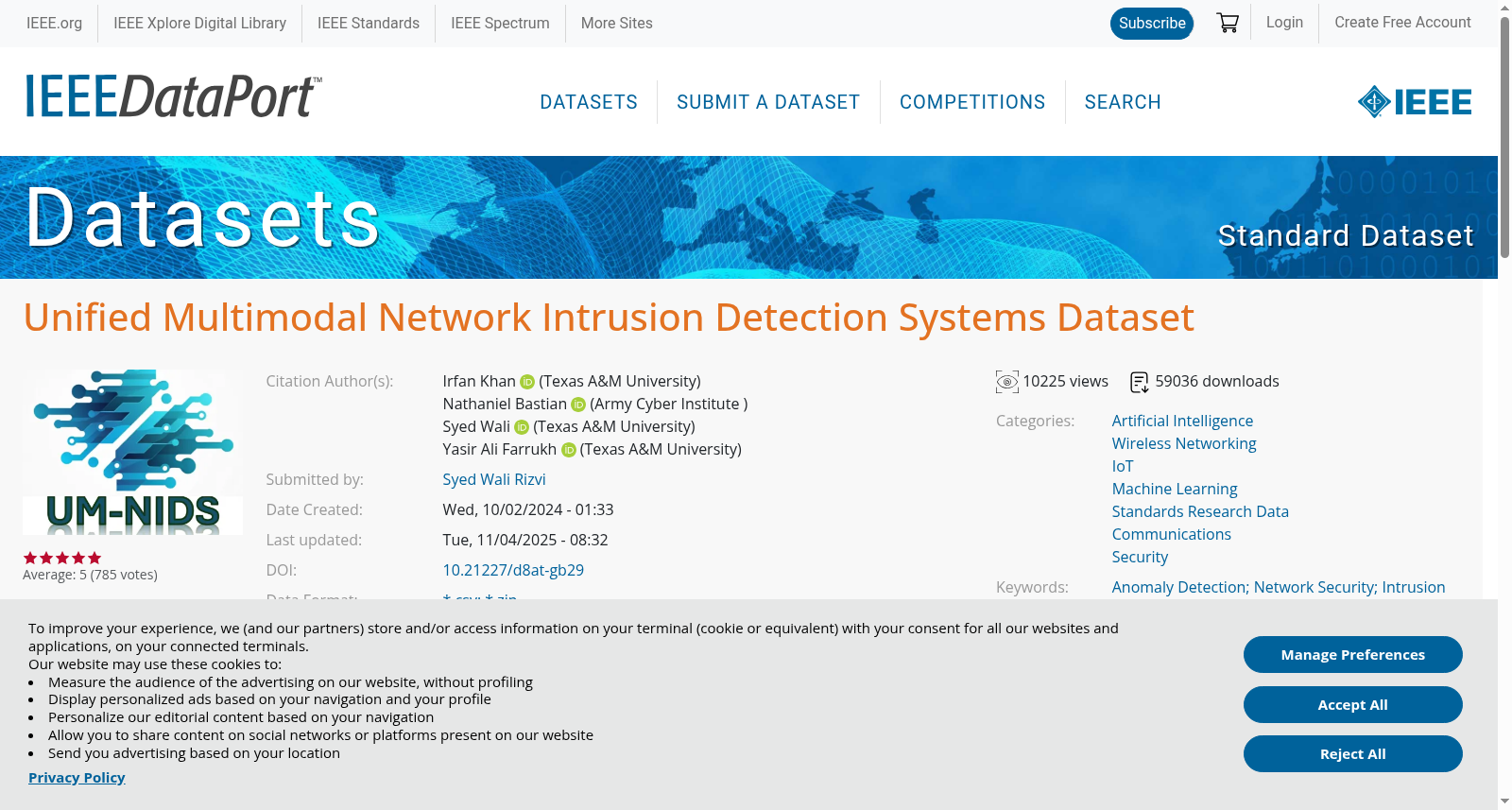Open Nathaniel Bastian's ORCID icon
This screenshot has height=810, width=1512.
tap(578, 405)
